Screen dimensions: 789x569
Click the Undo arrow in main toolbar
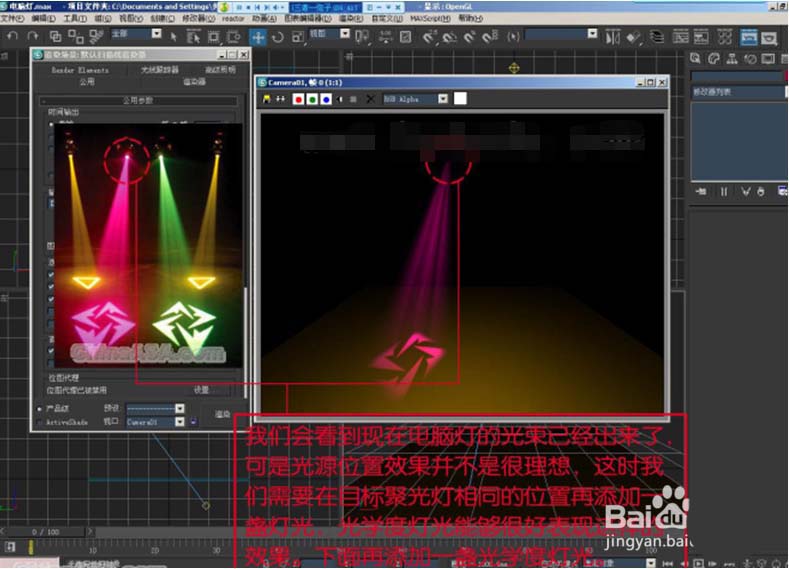point(13,36)
